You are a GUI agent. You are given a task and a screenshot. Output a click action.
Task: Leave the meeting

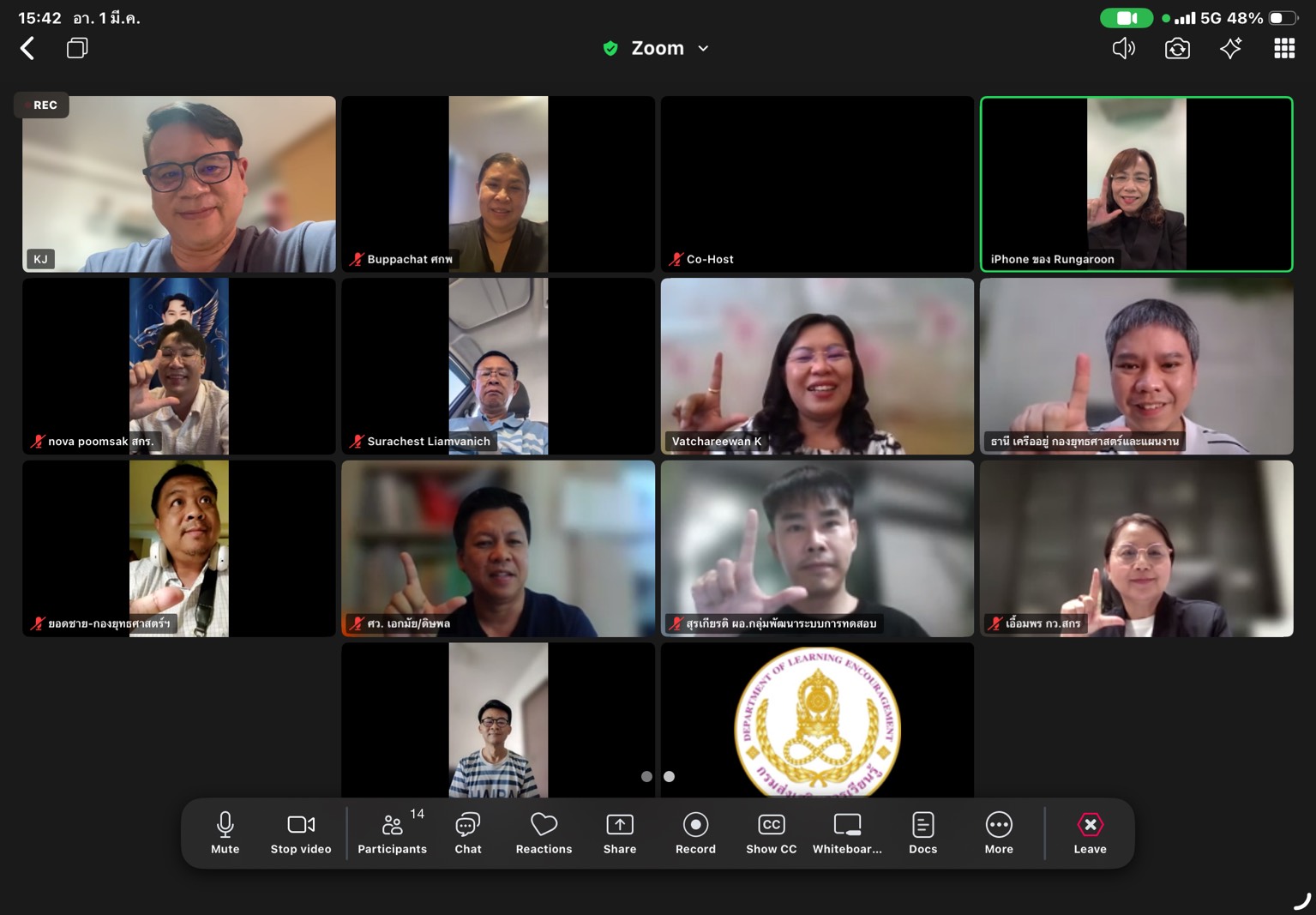point(1090,834)
